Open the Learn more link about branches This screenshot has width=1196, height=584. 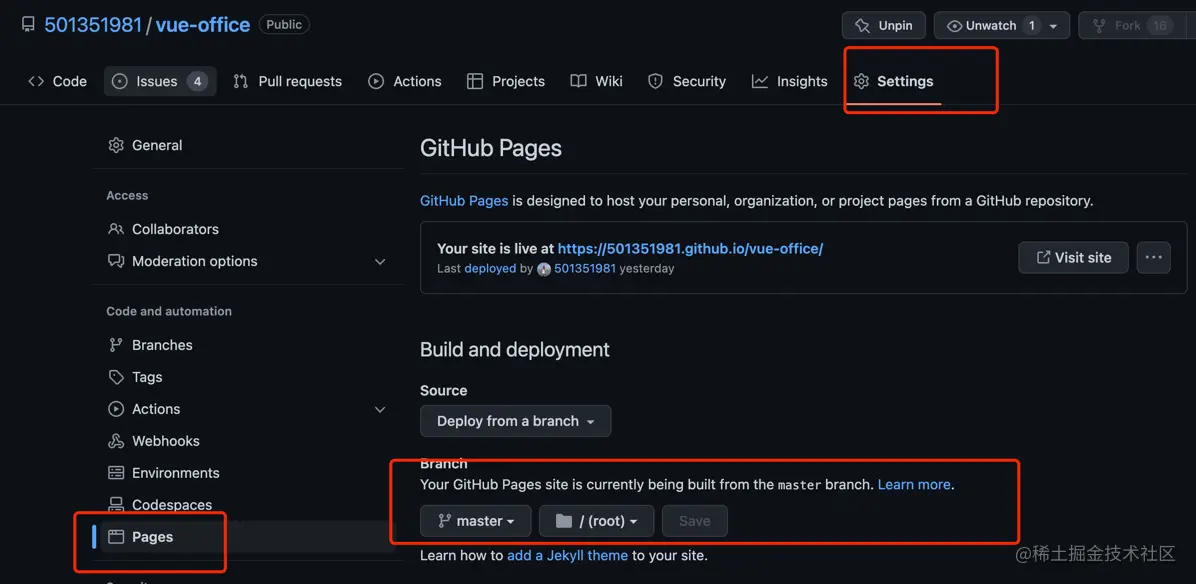tap(912, 484)
